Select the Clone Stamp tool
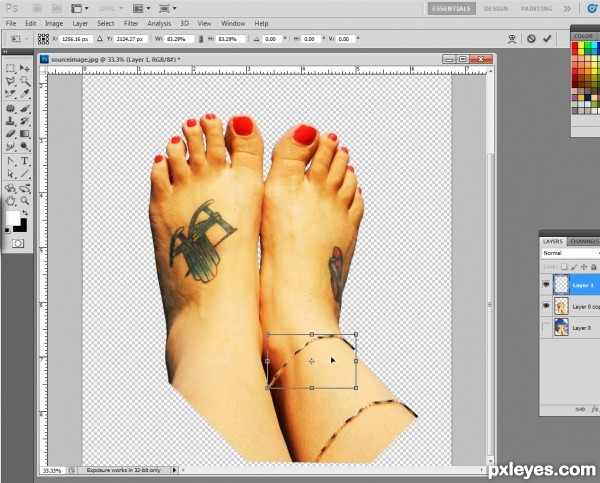 pyautogui.click(x=10, y=121)
